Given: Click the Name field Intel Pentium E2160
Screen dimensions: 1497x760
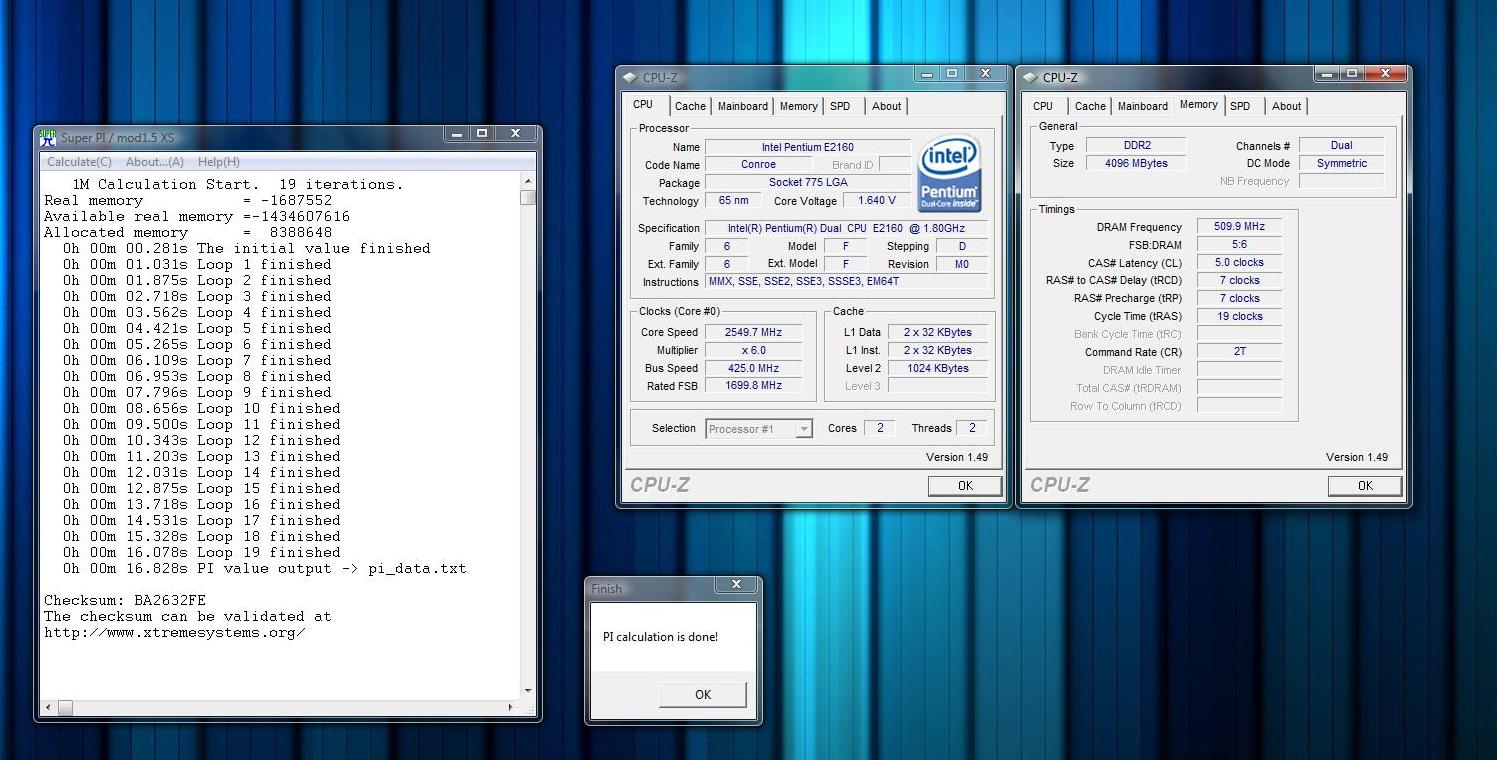Looking at the screenshot, I should (x=808, y=147).
